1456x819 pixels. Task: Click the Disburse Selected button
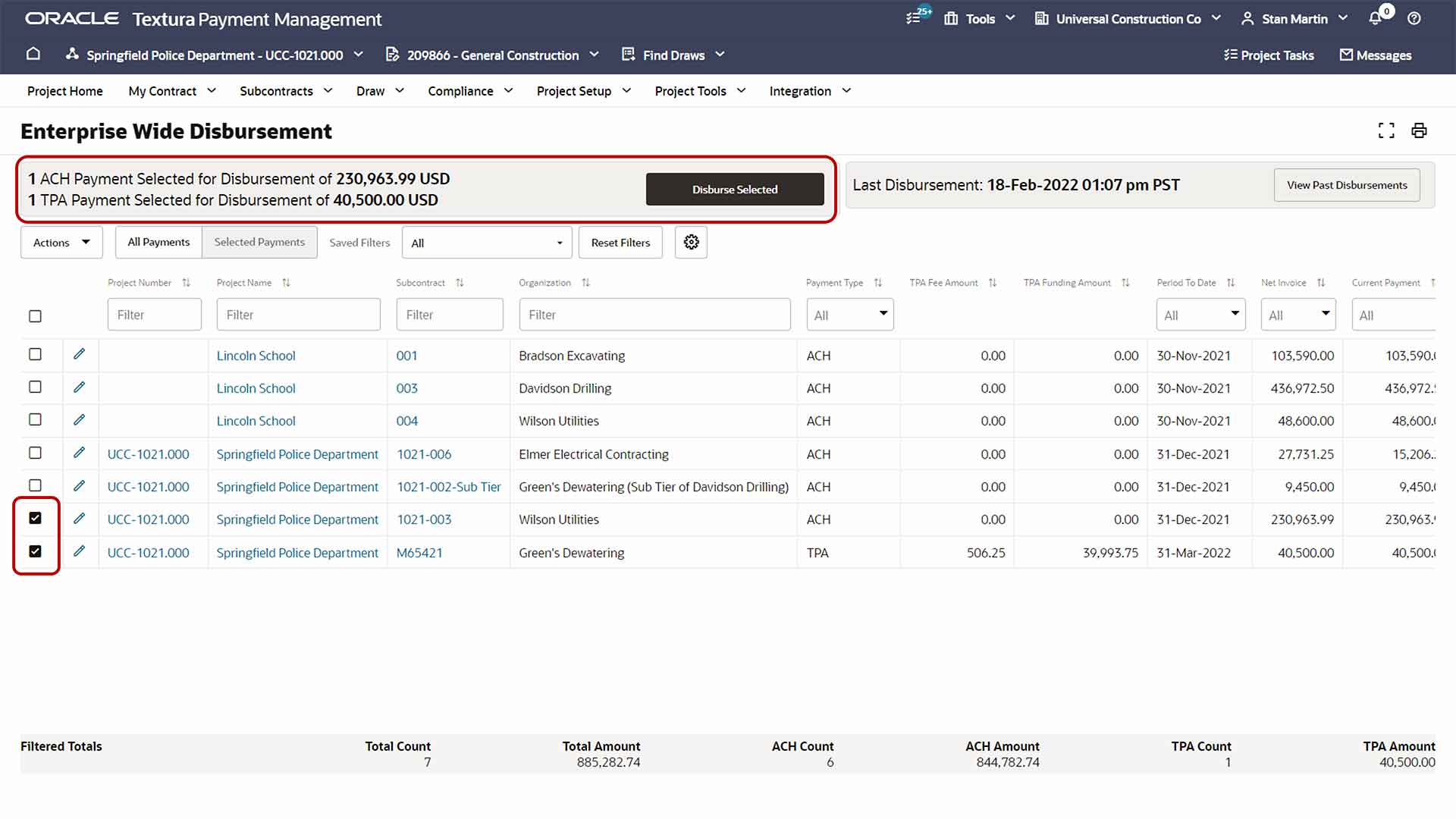(734, 190)
